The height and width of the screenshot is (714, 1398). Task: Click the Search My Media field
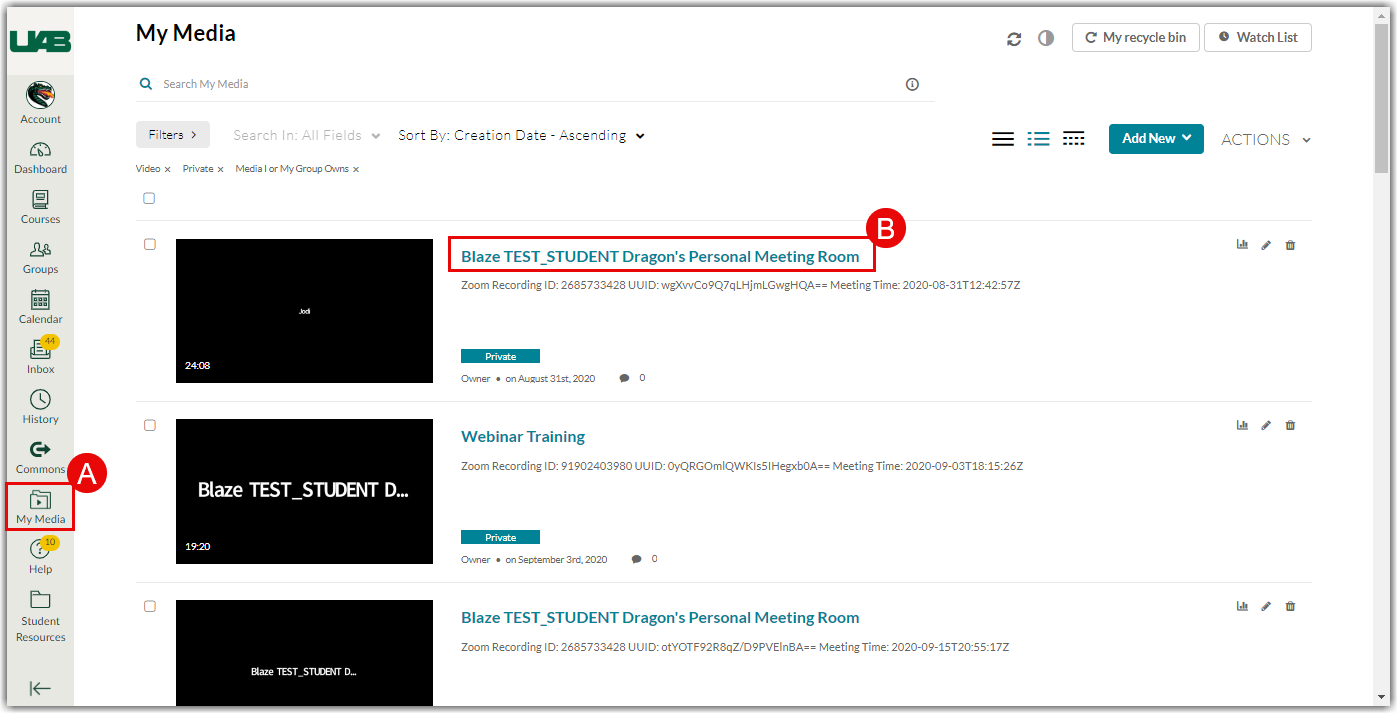(x=530, y=84)
